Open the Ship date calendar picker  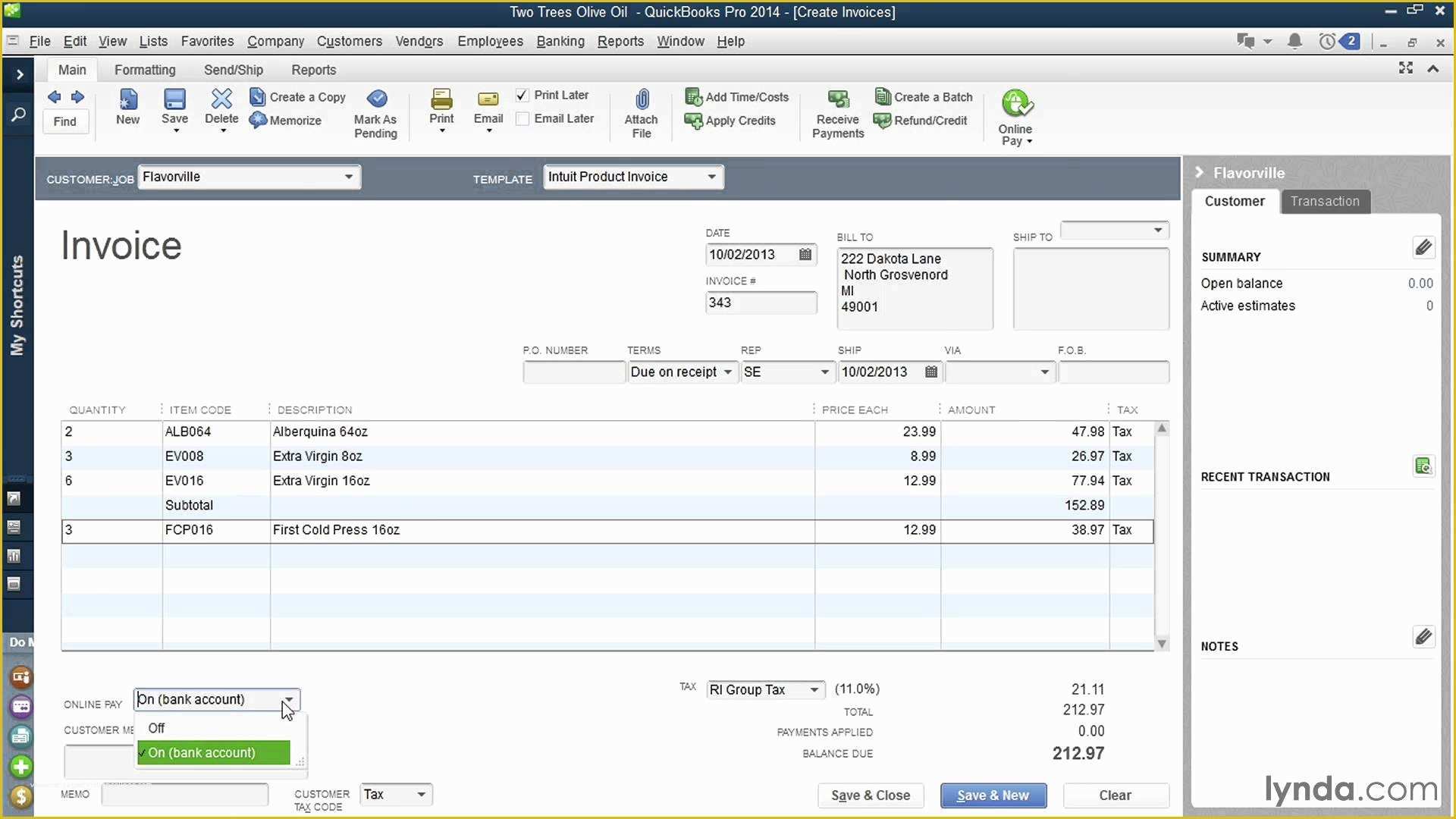coord(931,372)
